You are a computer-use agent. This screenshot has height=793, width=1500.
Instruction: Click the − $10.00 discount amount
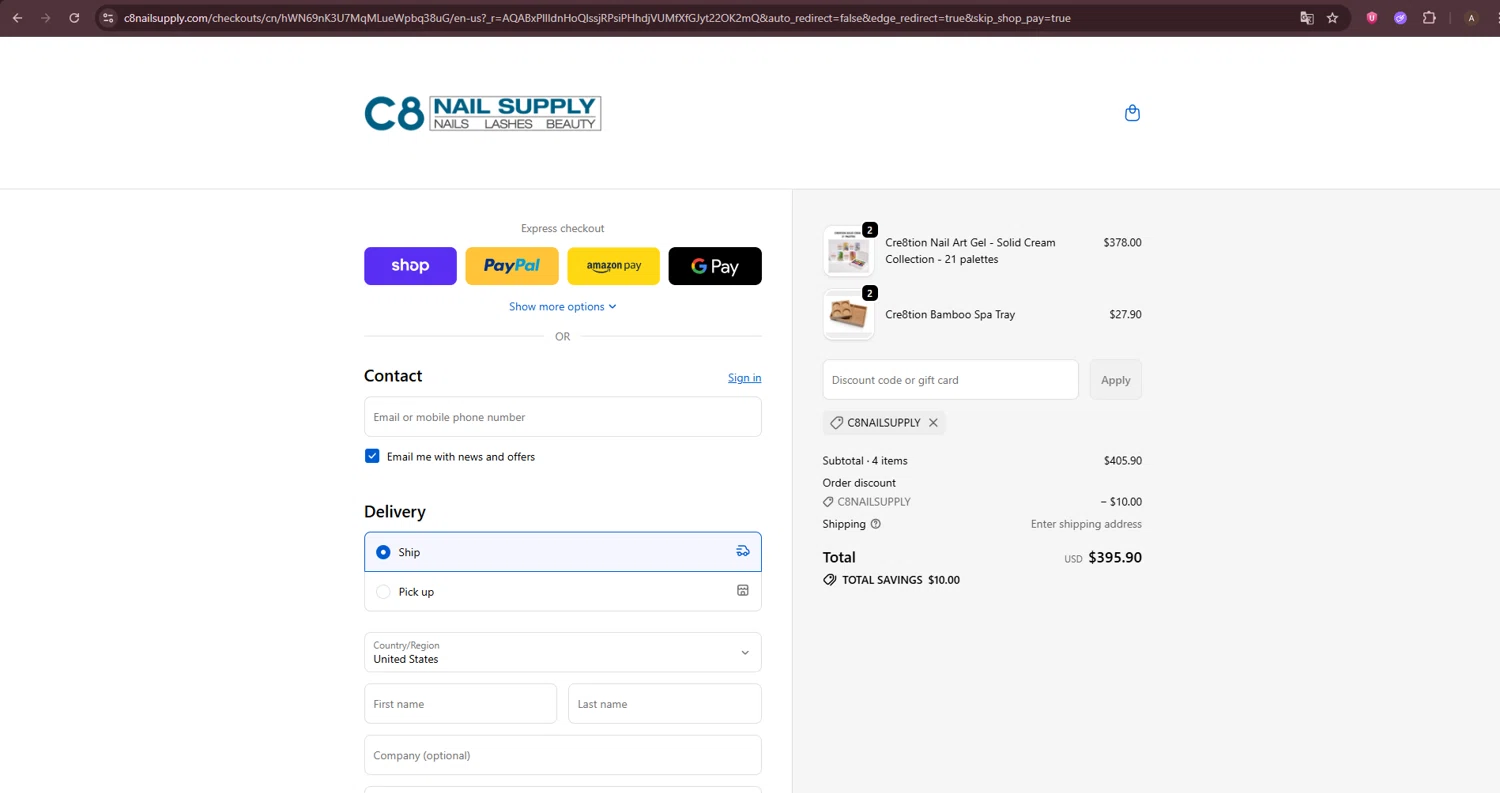point(1120,502)
